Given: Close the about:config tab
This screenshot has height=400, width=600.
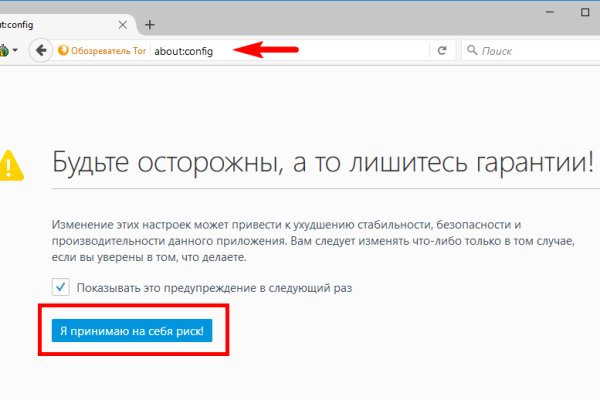Looking at the screenshot, I should click(x=122, y=23).
